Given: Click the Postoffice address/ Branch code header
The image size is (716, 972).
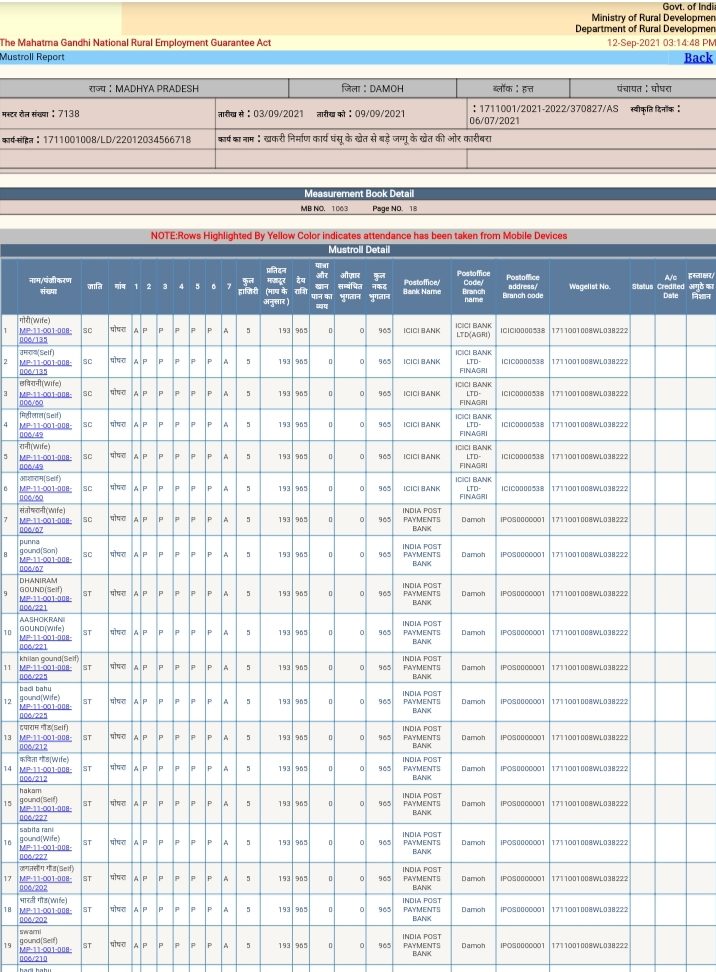Looking at the screenshot, I should point(523,286).
